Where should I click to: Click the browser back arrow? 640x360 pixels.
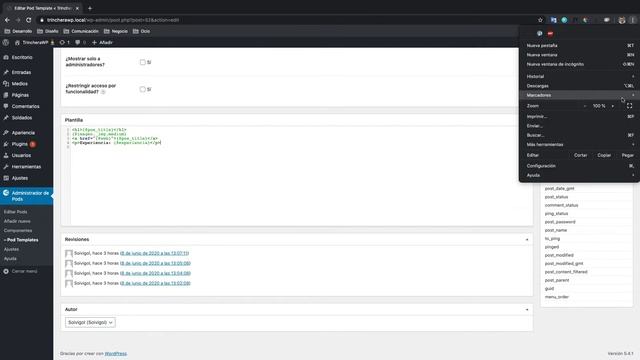7,20
